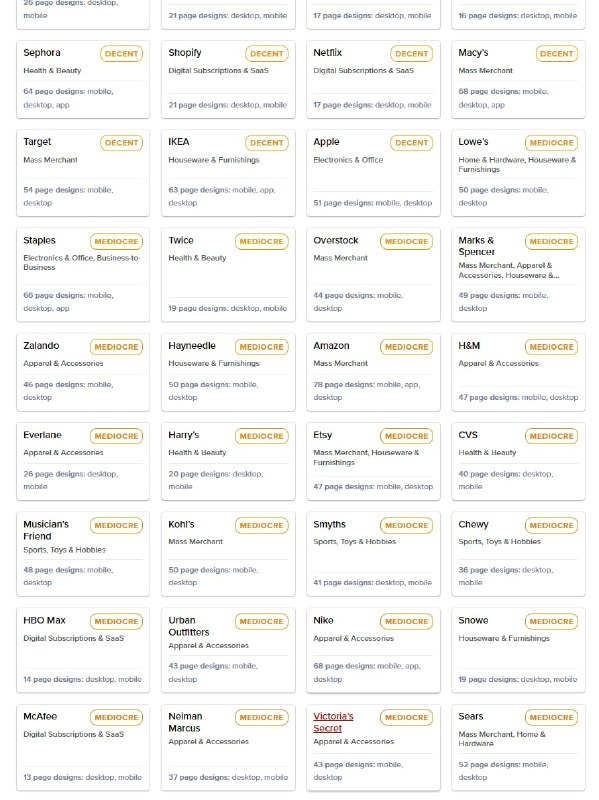Open the Neiman Marcus card
Viewport: 599px width, 800px height.
tap(228, 747)
